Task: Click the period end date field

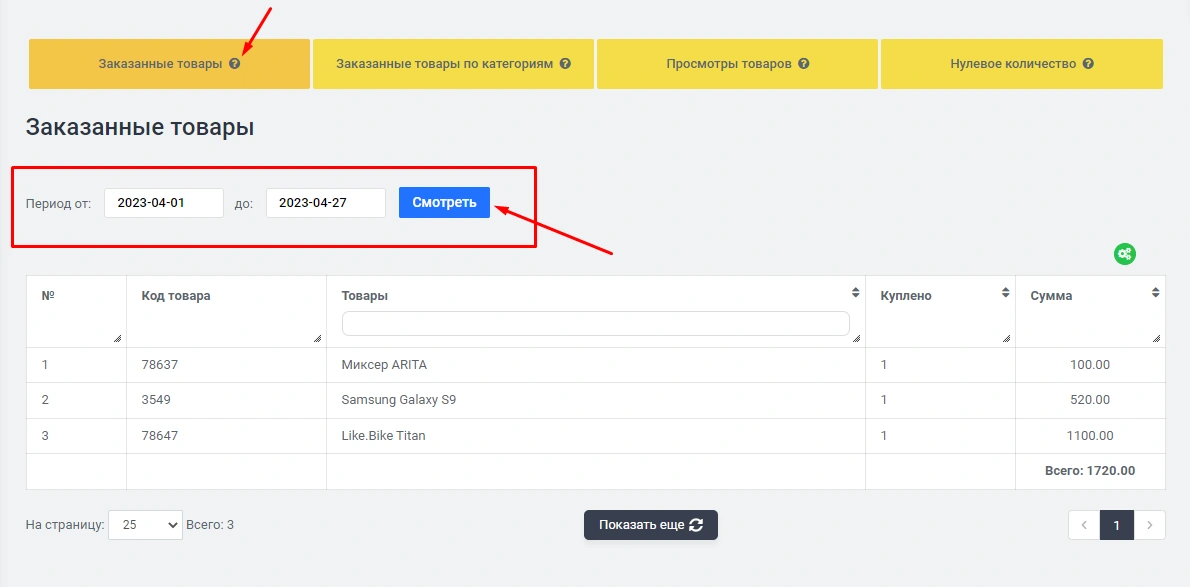Action: (x=325, y=203)
